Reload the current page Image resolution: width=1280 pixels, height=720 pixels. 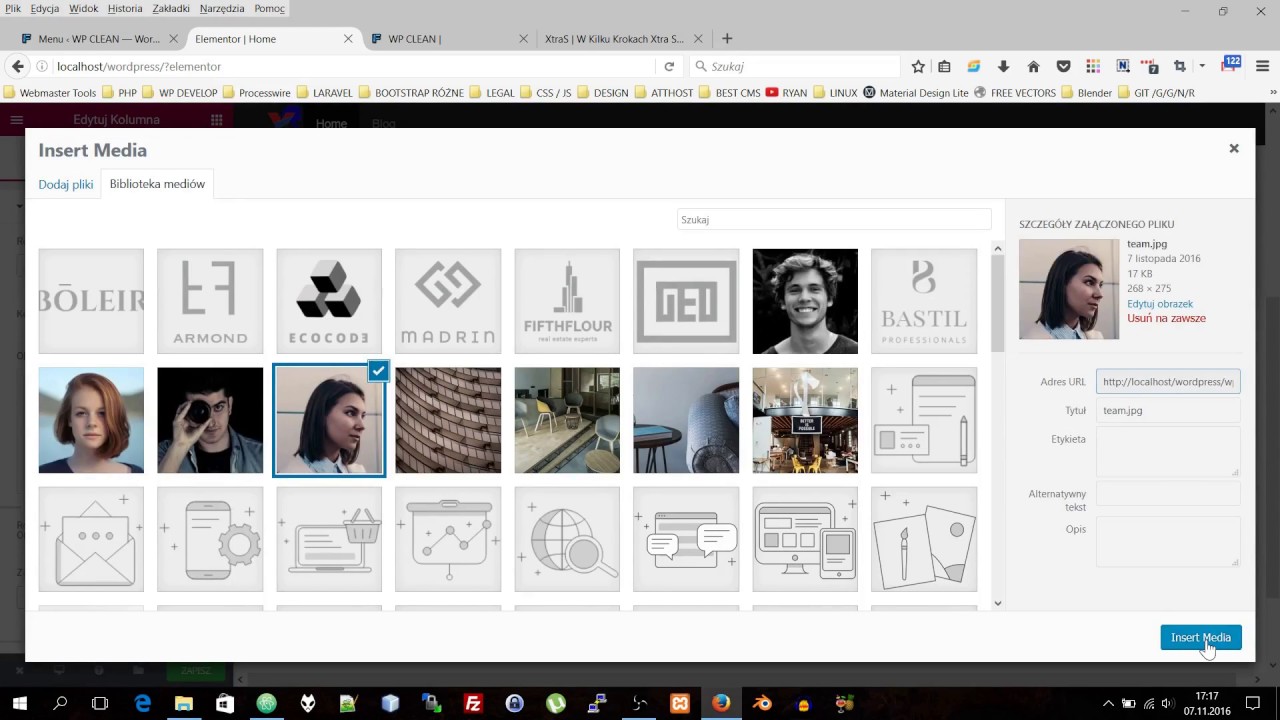pos(669,66)
